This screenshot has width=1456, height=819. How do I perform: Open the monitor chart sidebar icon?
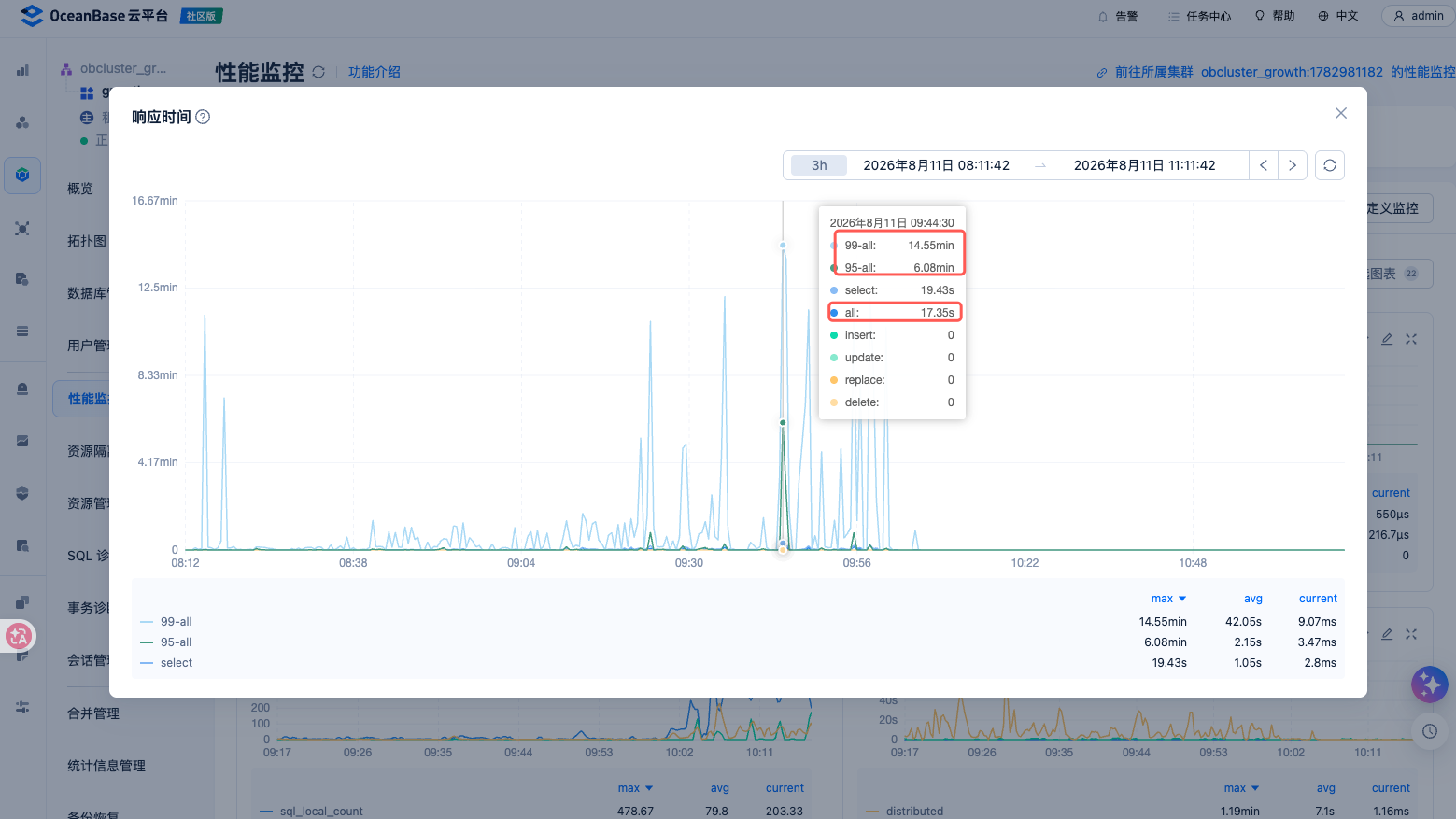22,441
